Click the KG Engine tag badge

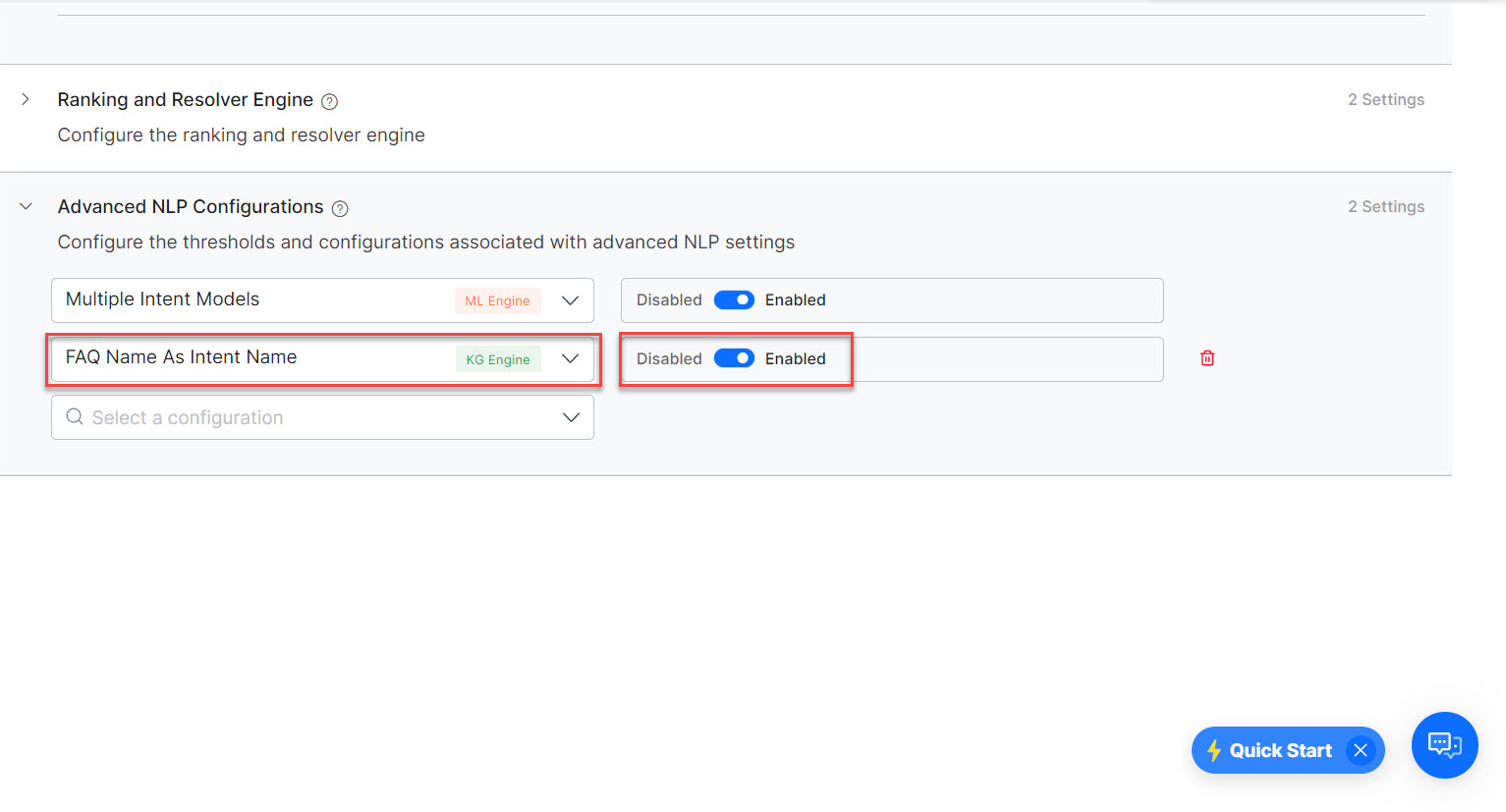[x=498, y=359]
